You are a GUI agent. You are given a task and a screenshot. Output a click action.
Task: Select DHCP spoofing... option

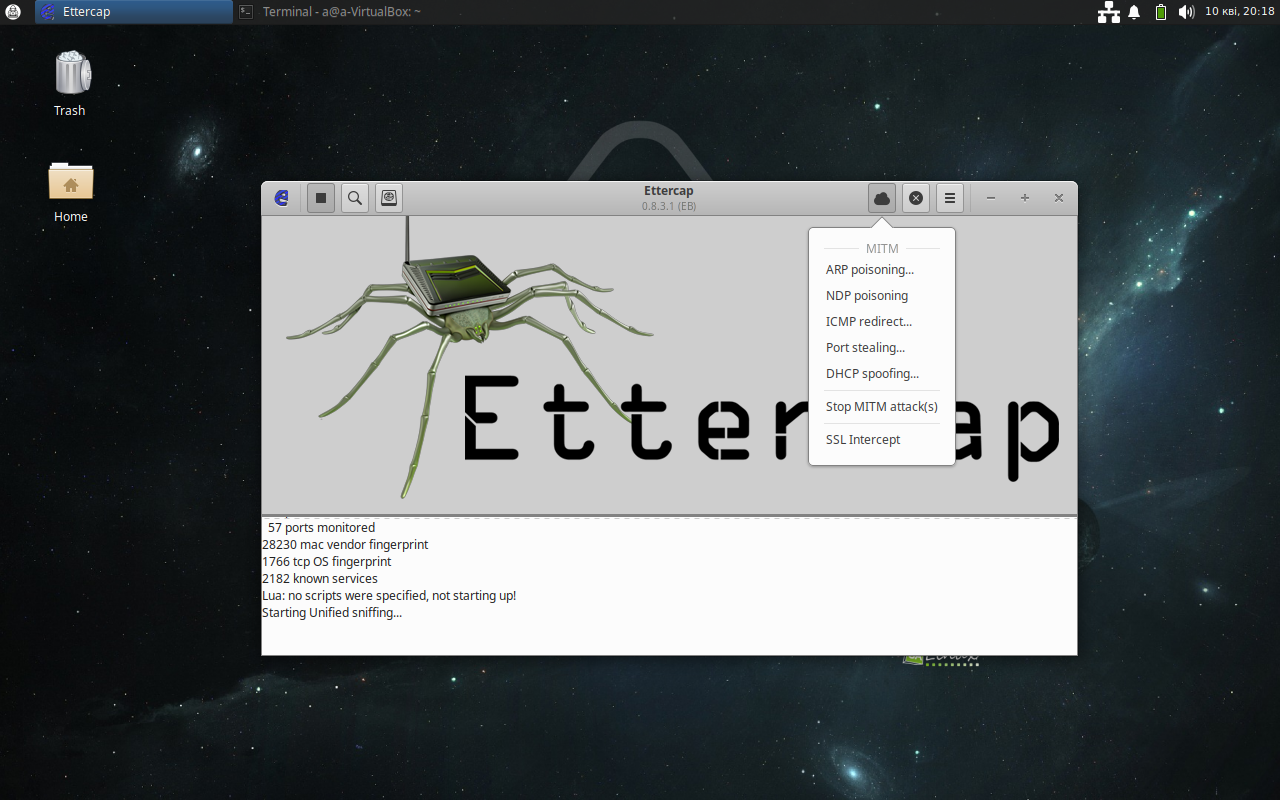coord(872,374)
